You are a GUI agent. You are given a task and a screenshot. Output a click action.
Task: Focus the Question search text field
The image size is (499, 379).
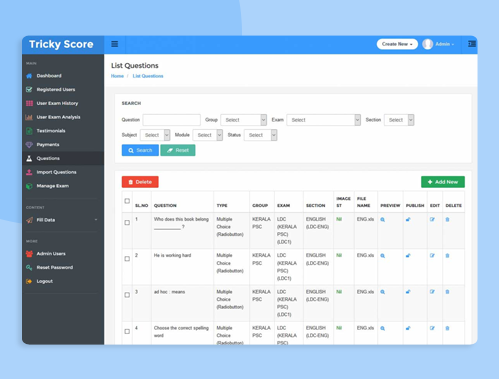point(172,120)
